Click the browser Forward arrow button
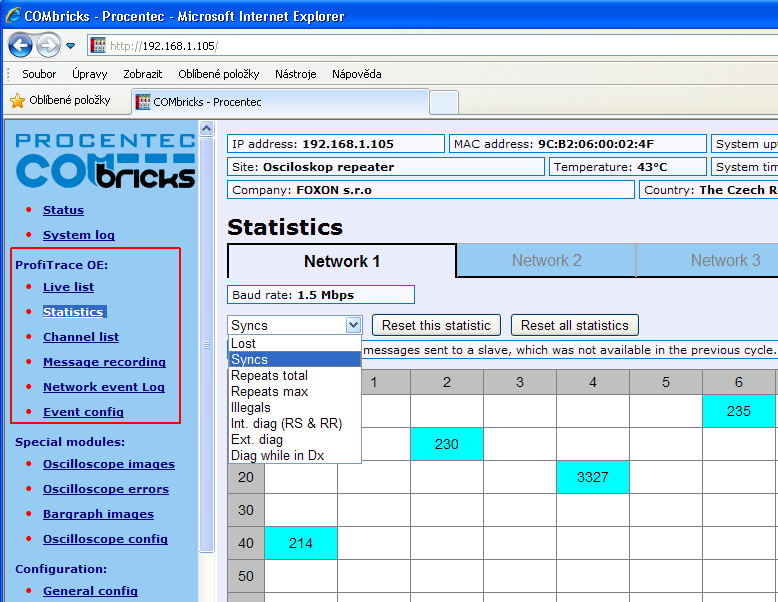 48,46
